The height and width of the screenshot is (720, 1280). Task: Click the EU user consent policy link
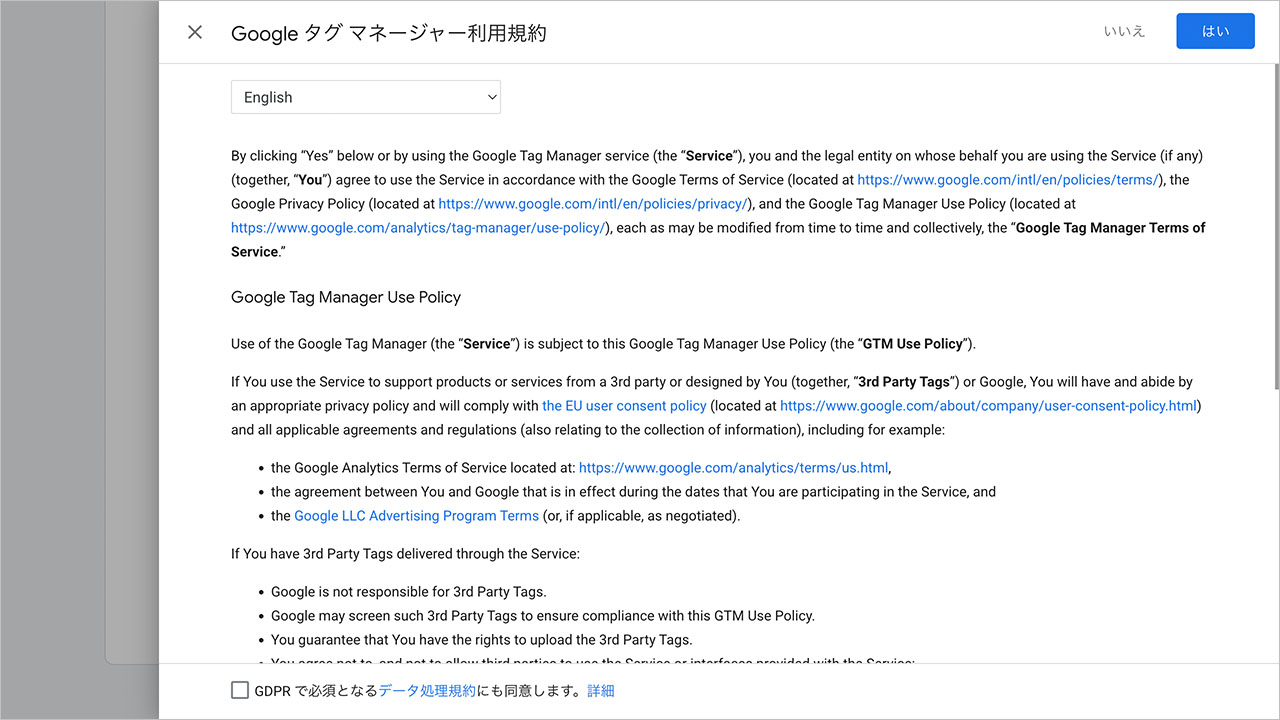624,405
